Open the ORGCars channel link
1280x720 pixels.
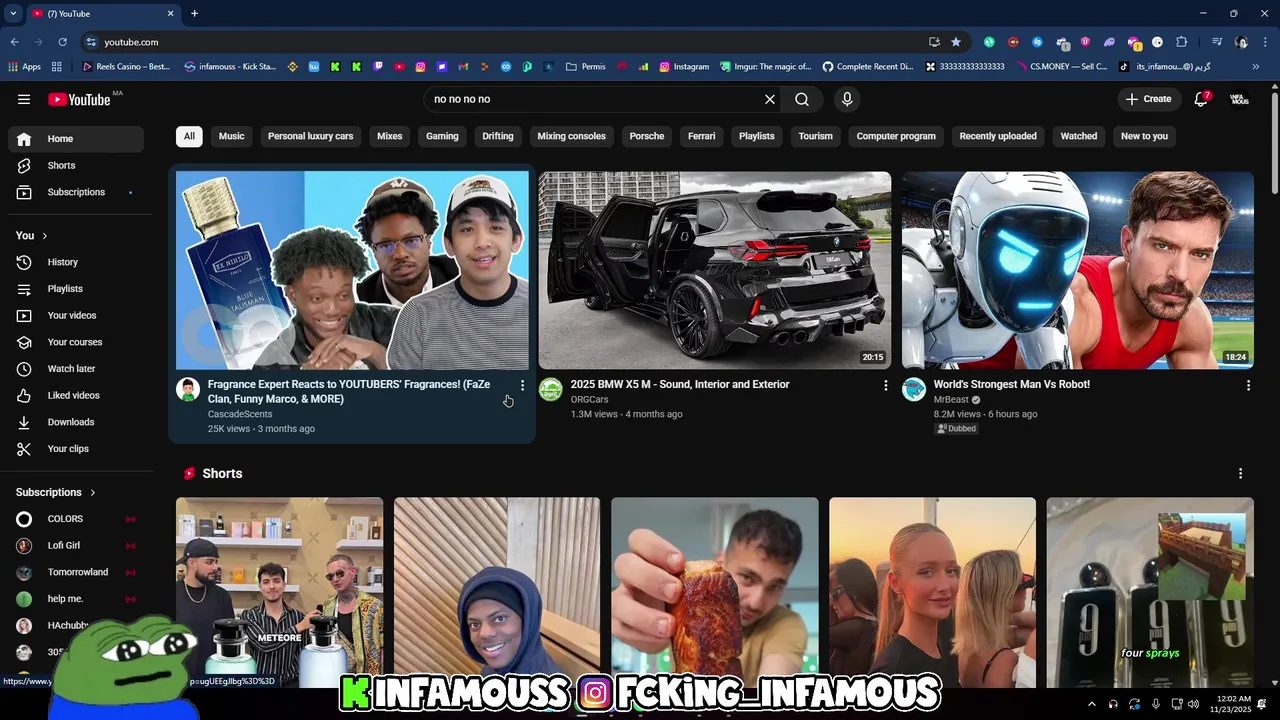tap(590, 399)
